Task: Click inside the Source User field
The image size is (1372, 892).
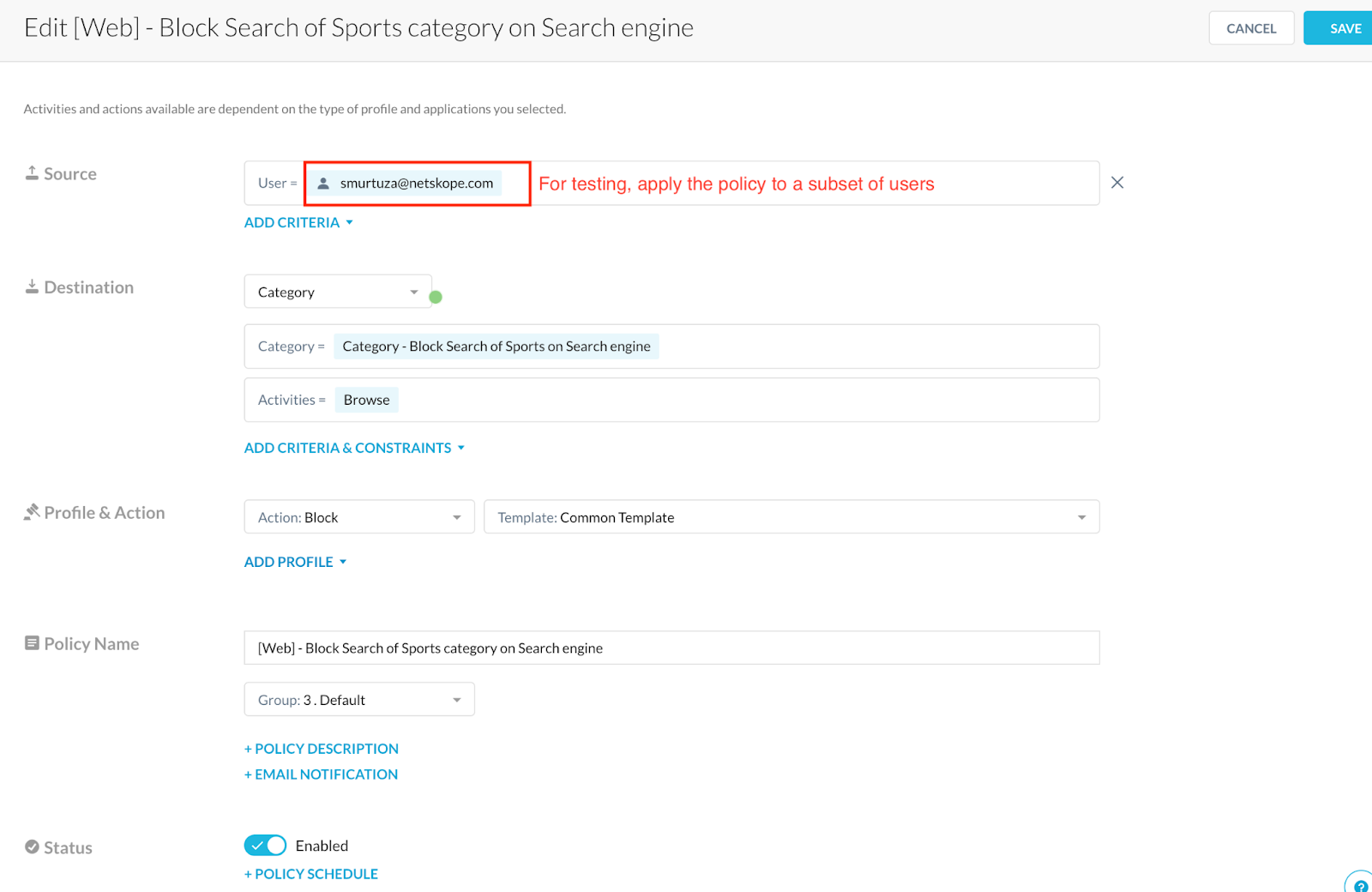Action: point(671,183)
